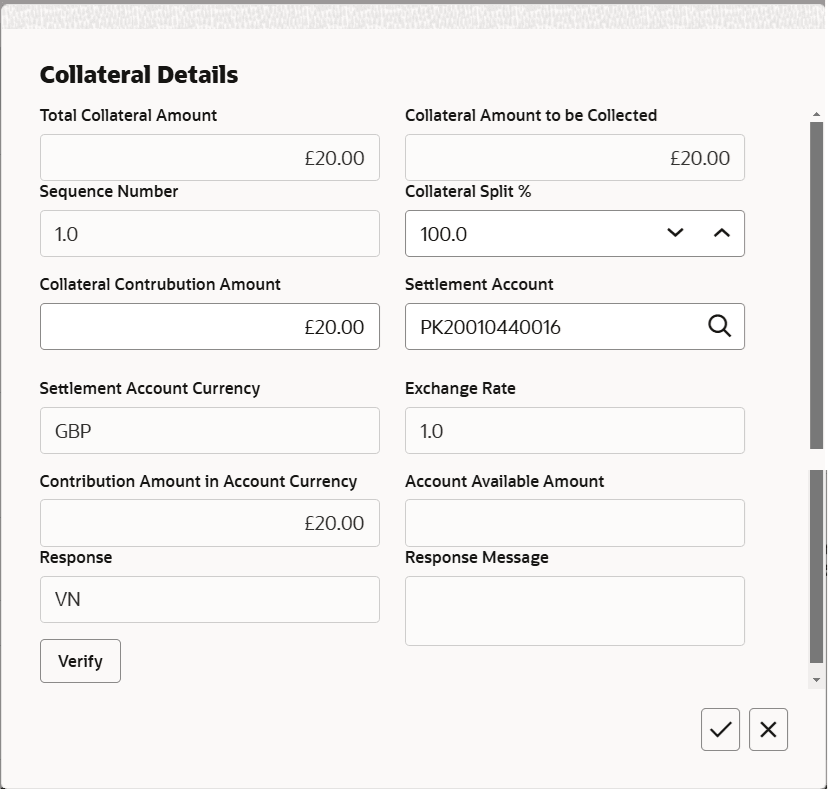Viewport: 828px width, 790px height.
Task: Focus the Exchange Rate input
Action: (x=574, y=430)
